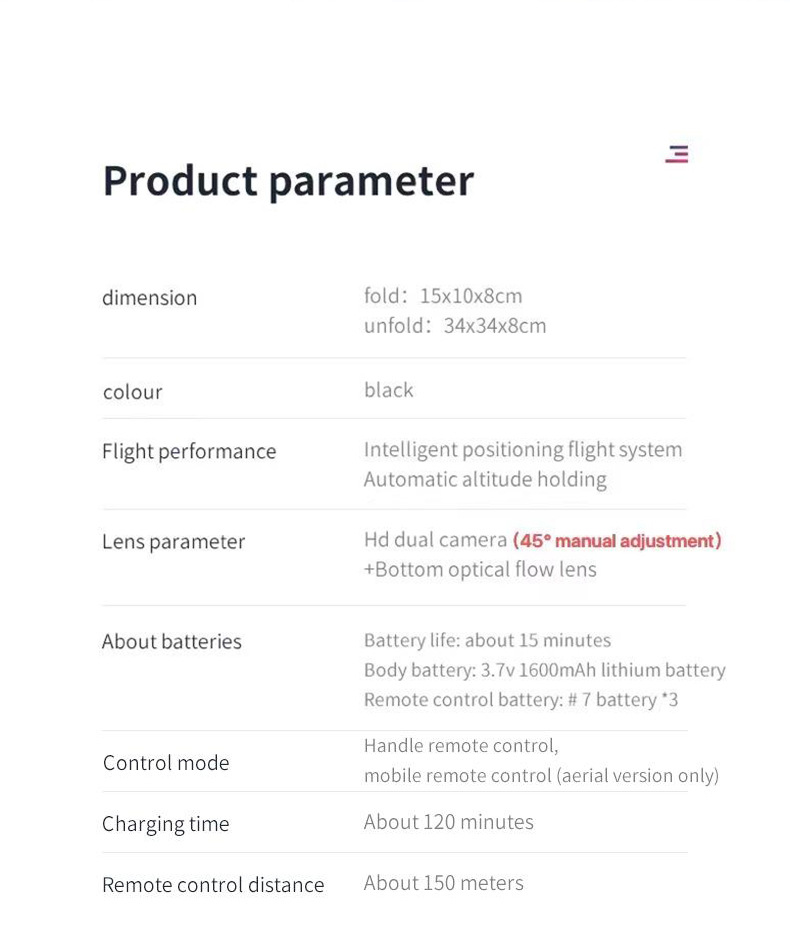Screen dimensions: 790x936
Task: Select the "colour" row label
Action: tap(133, 392)
